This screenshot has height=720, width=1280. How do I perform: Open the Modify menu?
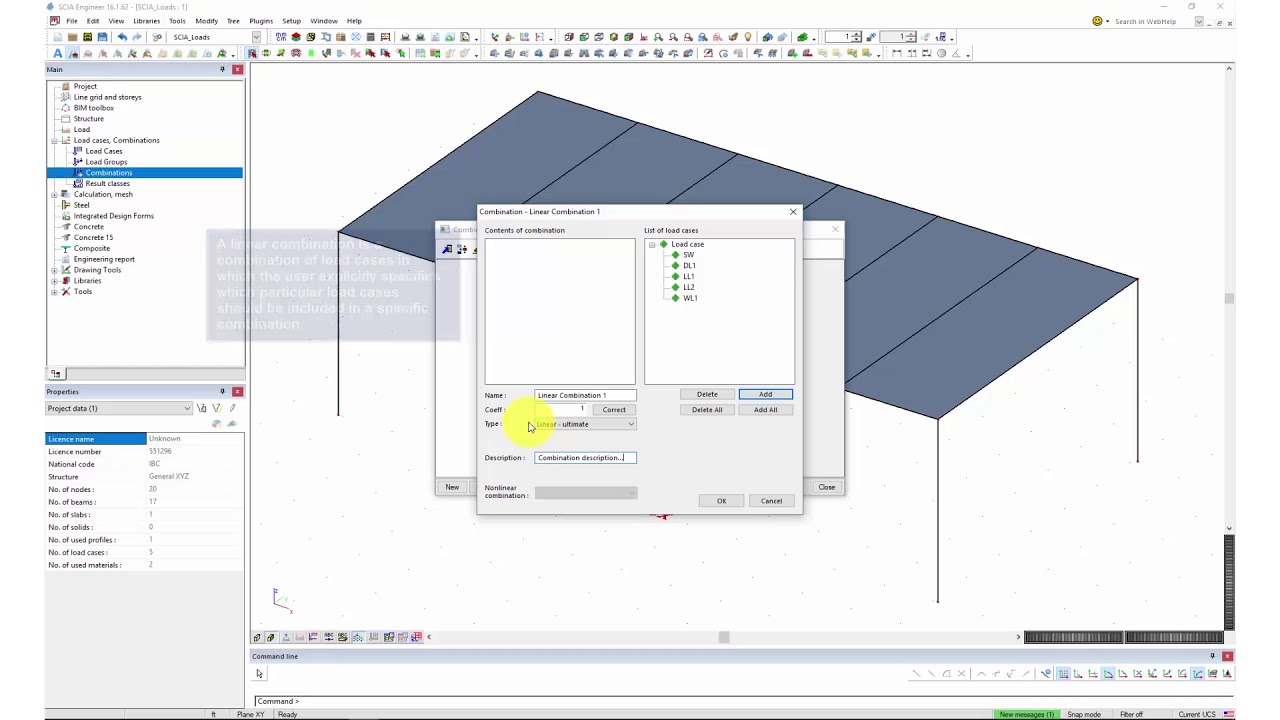point(206,21)
